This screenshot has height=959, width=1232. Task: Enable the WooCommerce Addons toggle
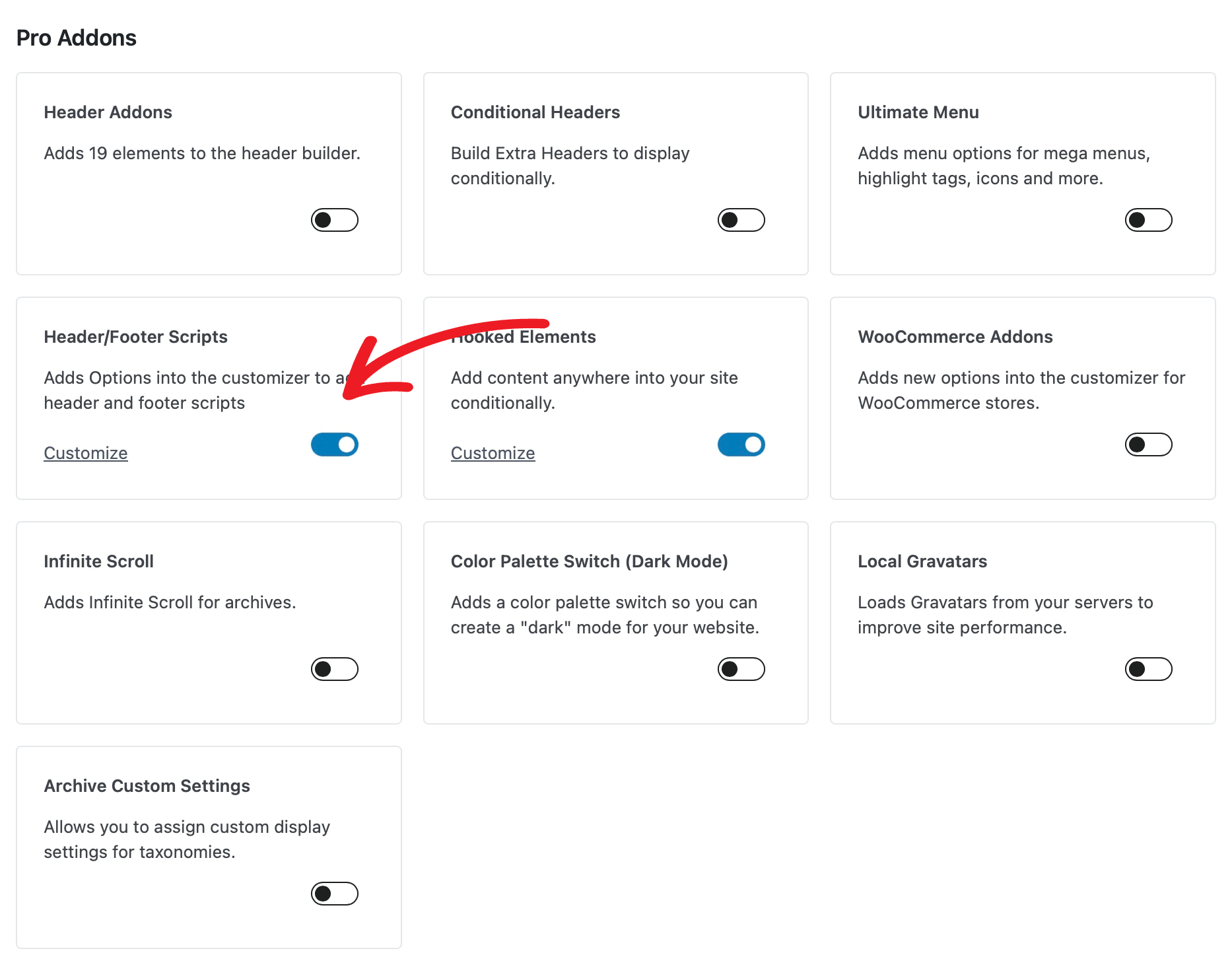pyautogui.click(x=1147, y=444)
